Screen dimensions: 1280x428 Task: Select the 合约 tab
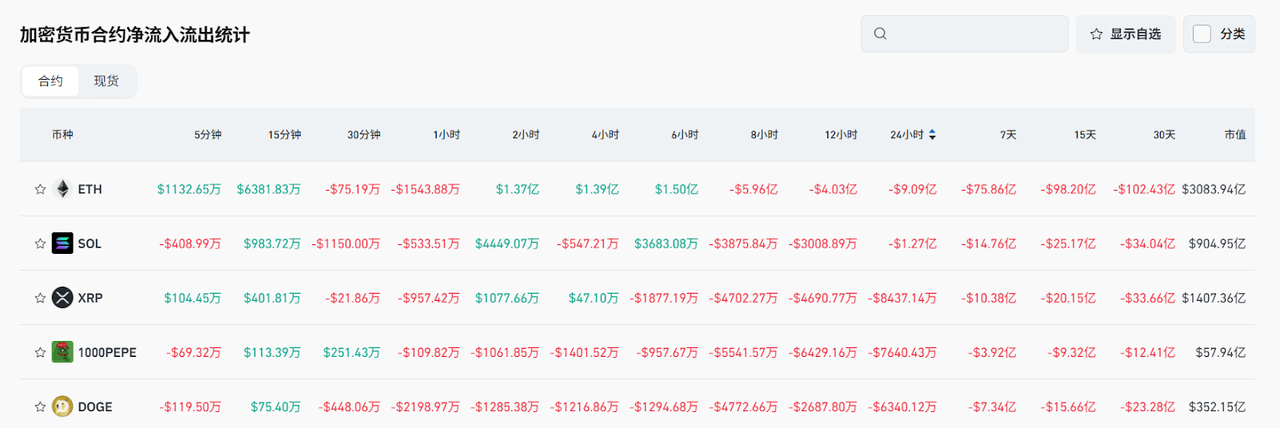50,81
